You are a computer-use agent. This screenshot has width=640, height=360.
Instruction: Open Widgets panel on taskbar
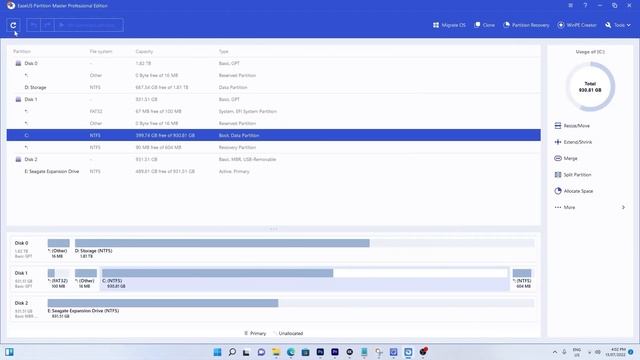point(9,352)
